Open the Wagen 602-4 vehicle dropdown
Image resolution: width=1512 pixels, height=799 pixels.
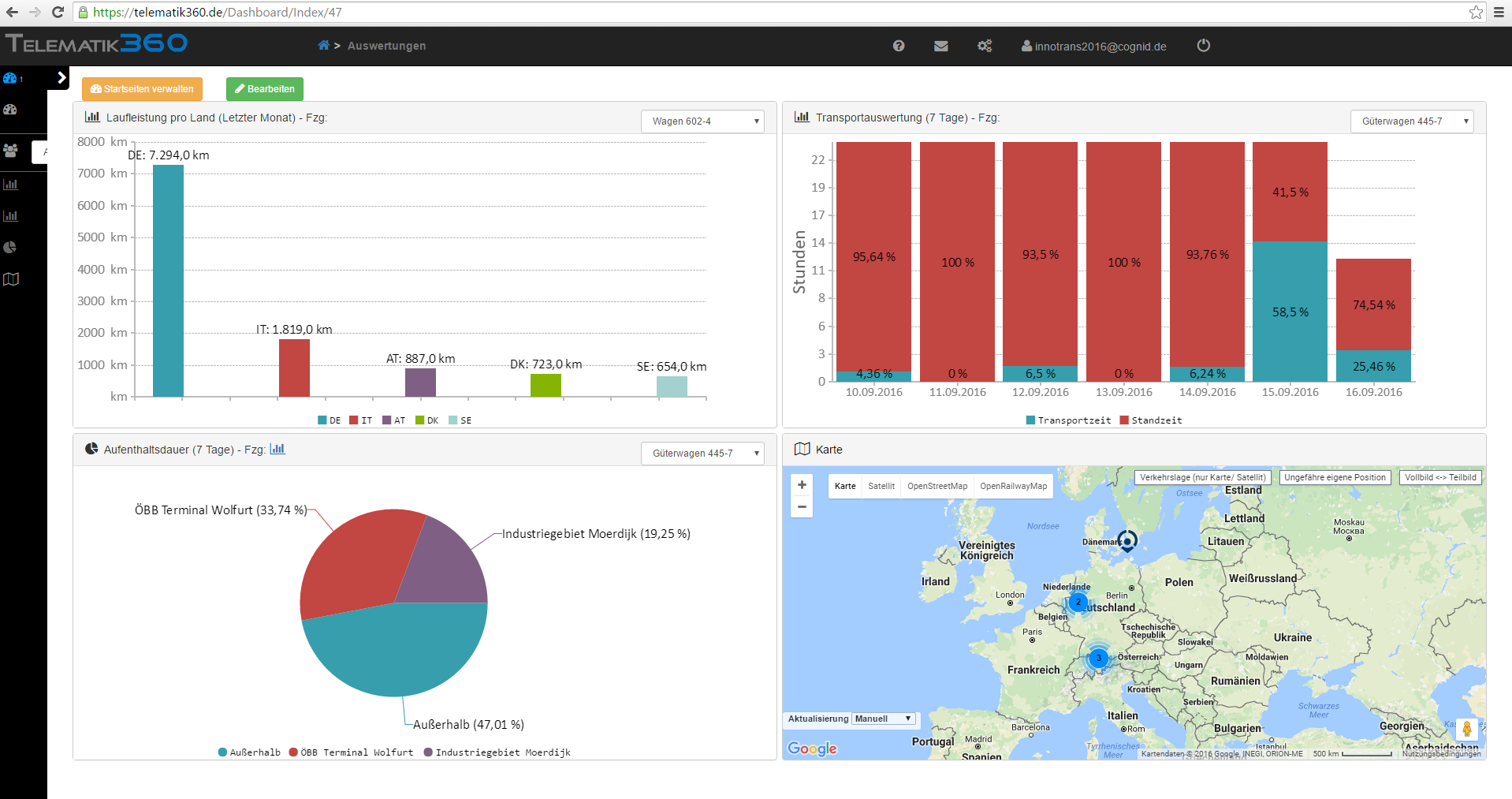coord(702,121)
